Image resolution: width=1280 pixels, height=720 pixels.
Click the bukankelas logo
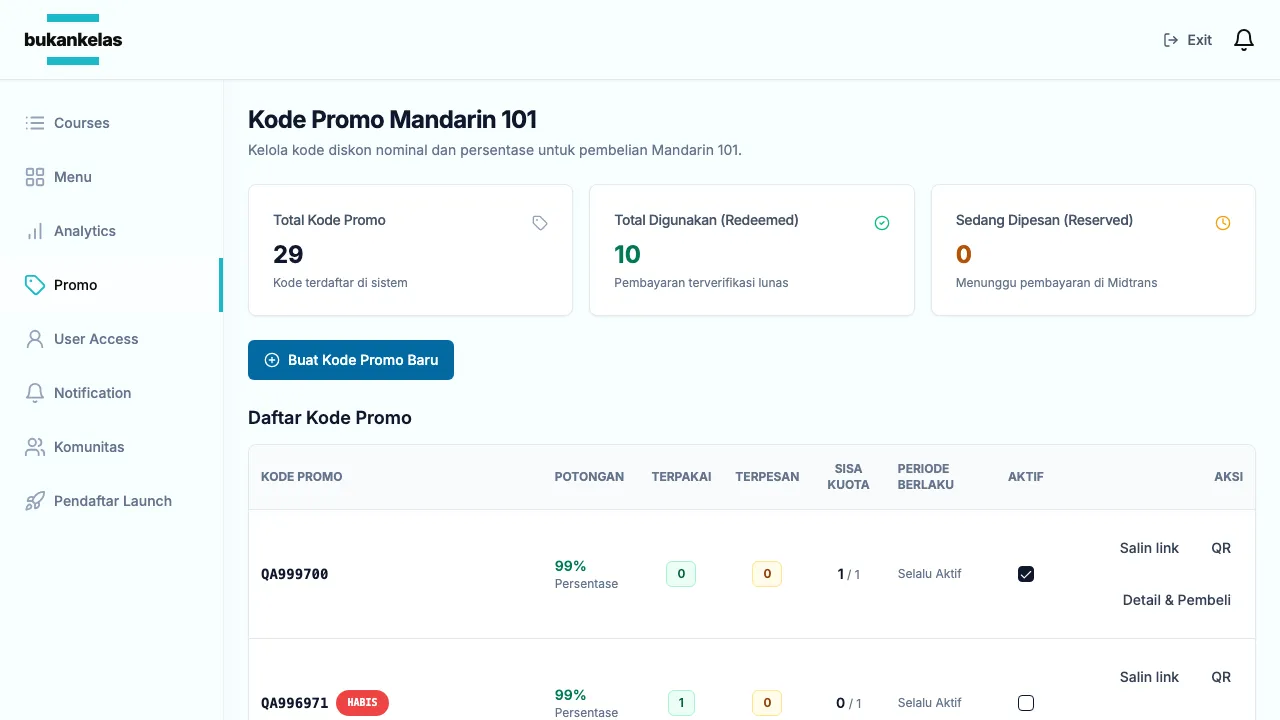pyautogui.click(x=73, y=40)
